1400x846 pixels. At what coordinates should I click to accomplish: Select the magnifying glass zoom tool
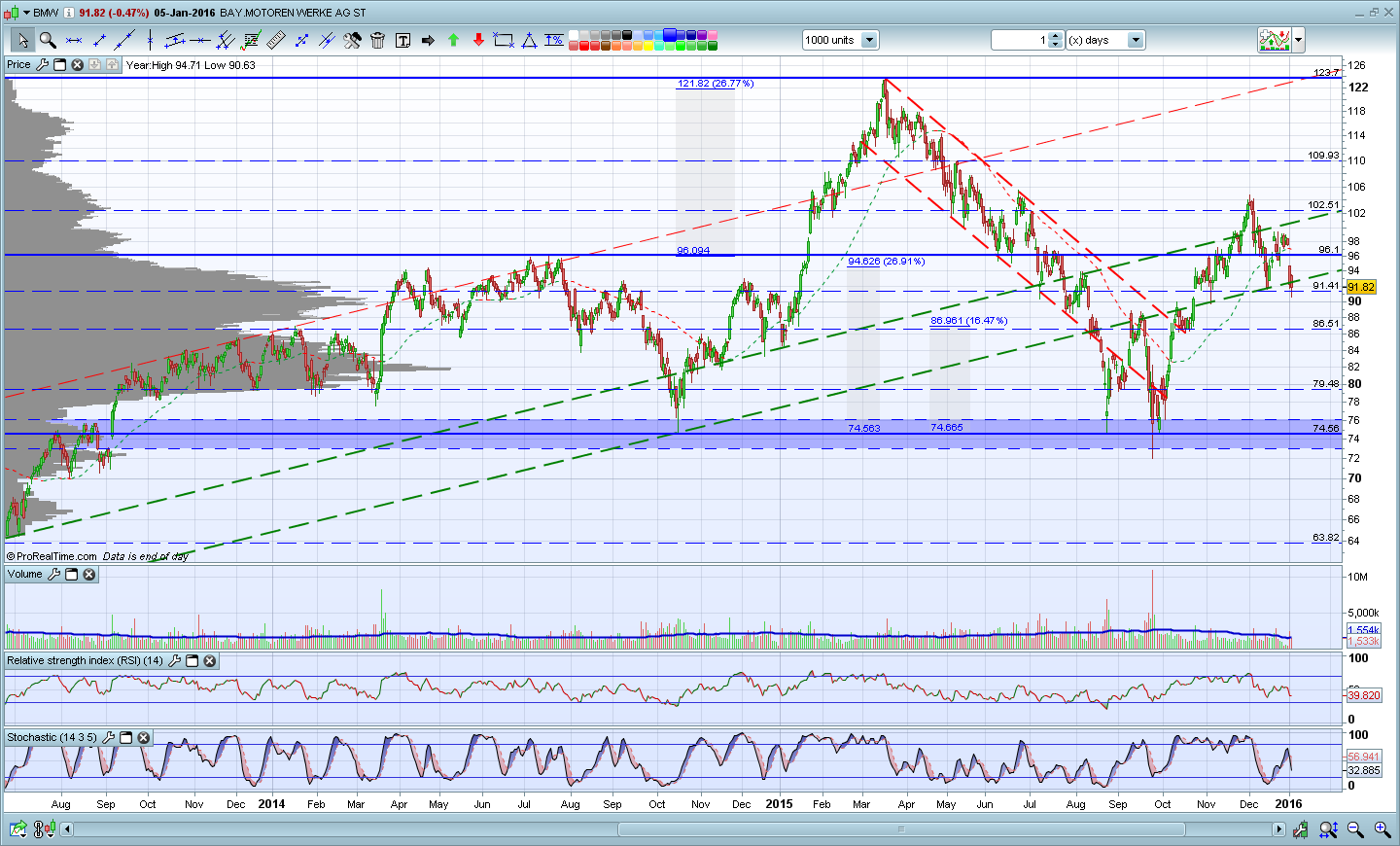pyautogui.click(x=47, y=40)
